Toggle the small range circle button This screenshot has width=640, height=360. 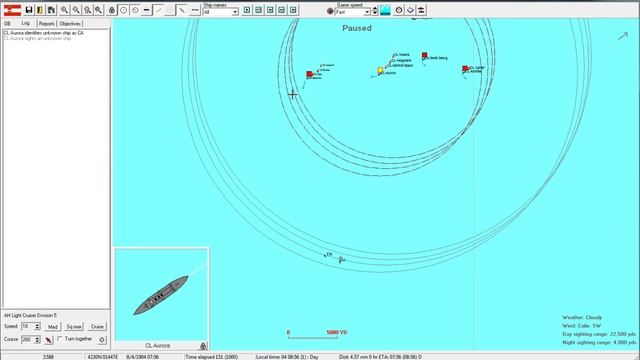pos(135,10)
